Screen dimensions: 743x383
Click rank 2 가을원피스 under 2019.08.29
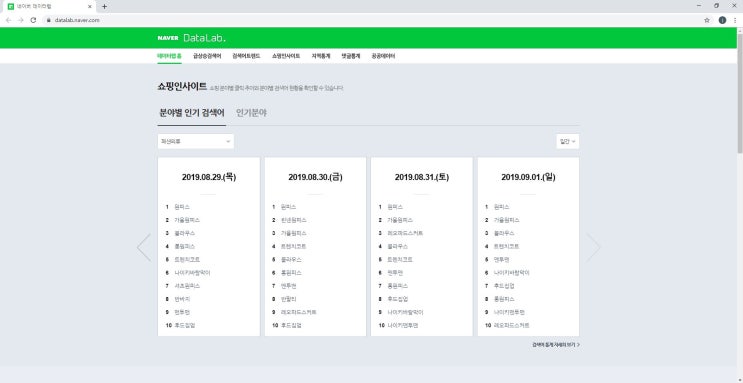pyautogui.click(x=187, y=220)
